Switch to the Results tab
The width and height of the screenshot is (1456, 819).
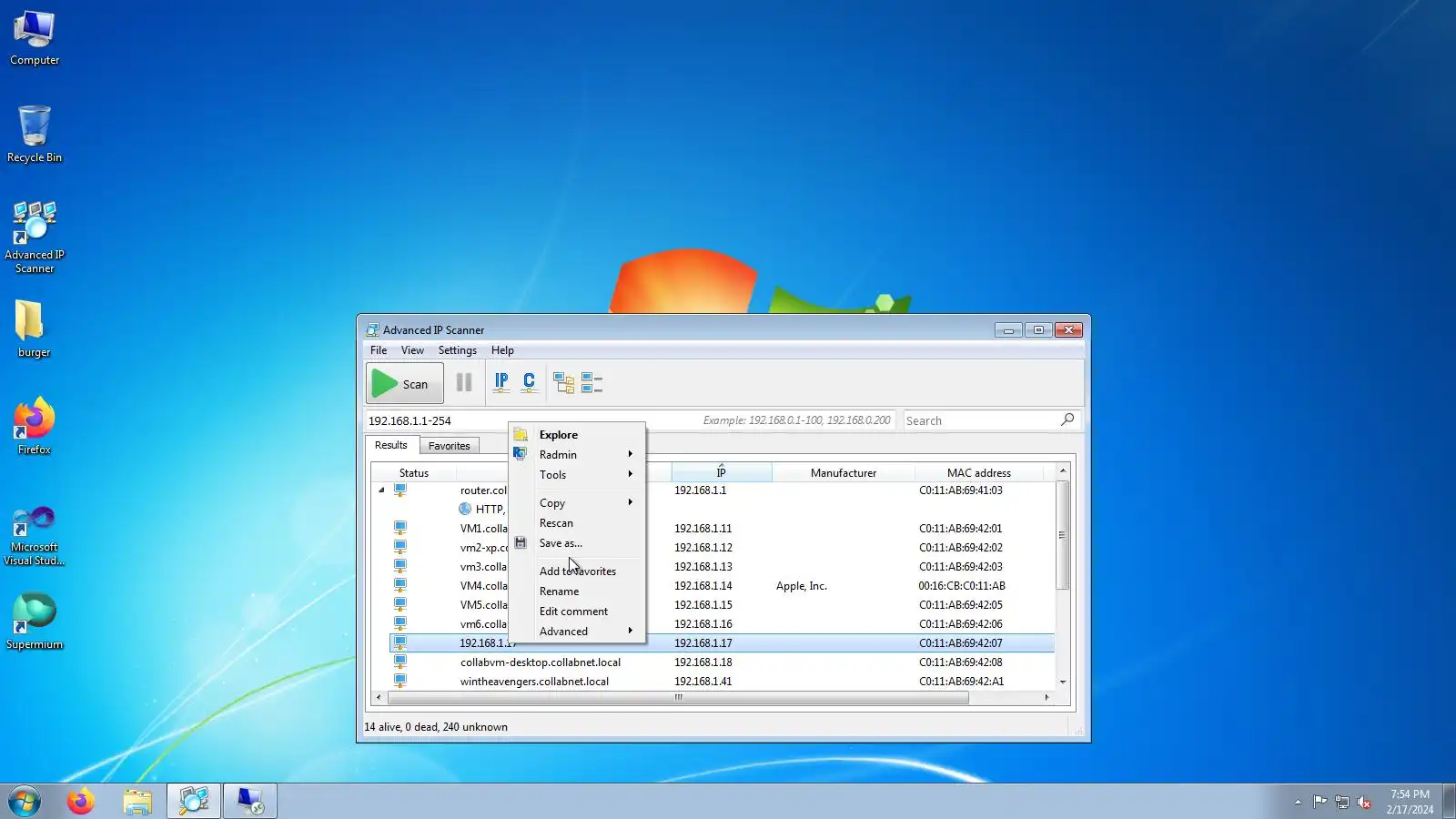pyautogui.click(x=391, y=445)
